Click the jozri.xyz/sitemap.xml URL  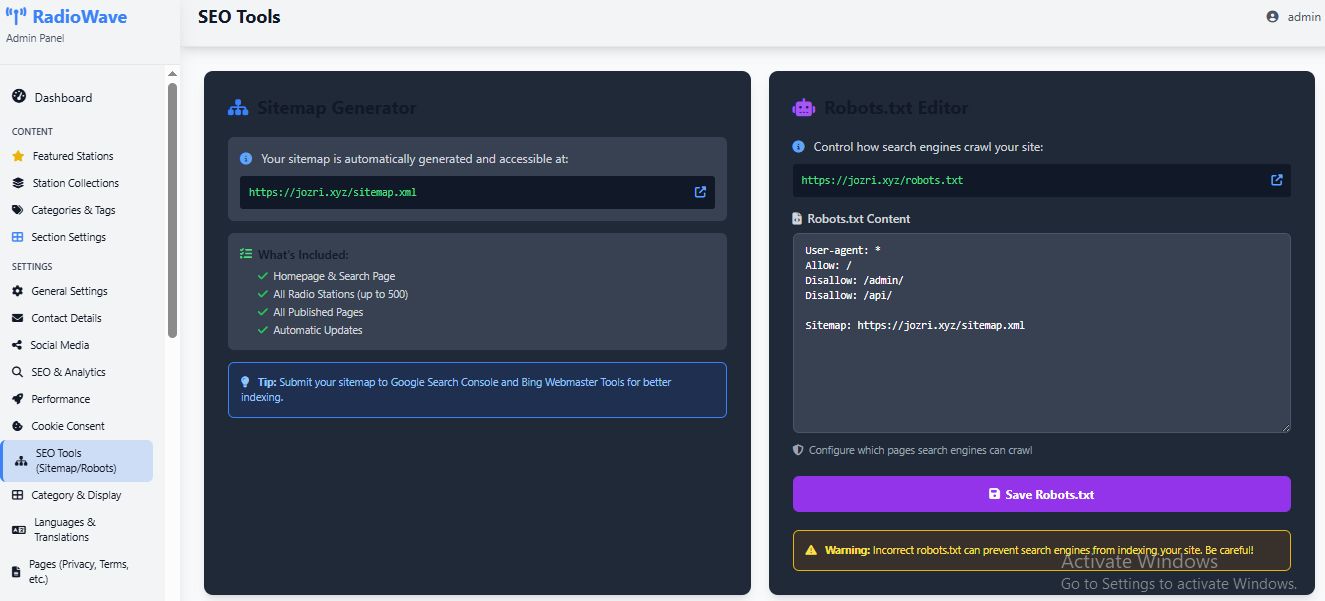332,192
